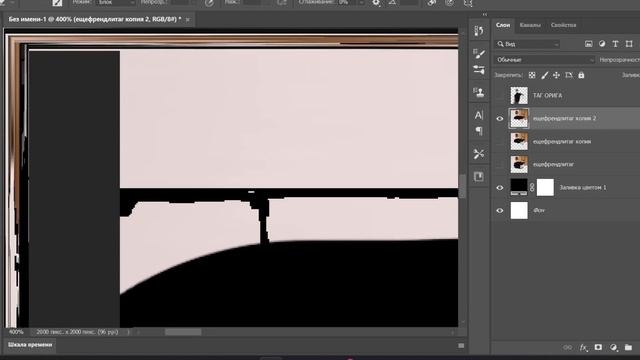Screen dimensions: 640x360
Task: Click the black fill color swatch thumbnail
Action: click(519, 187)
